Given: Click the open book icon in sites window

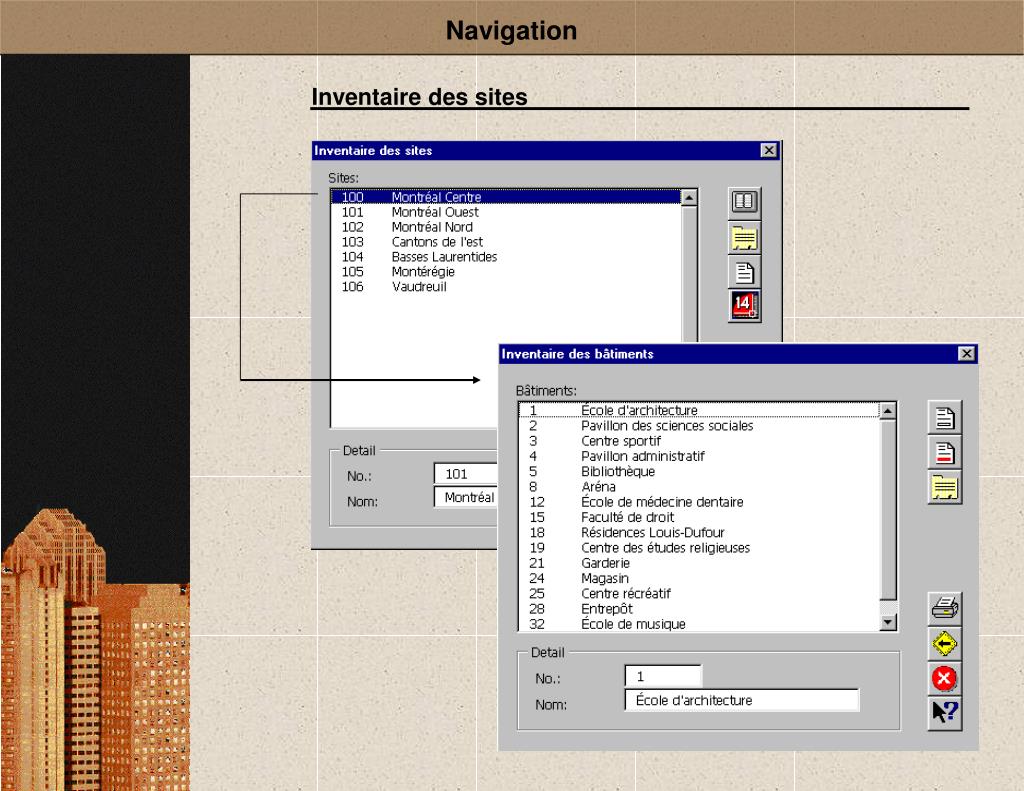Looking at the screenshot, I should point(744,202).
